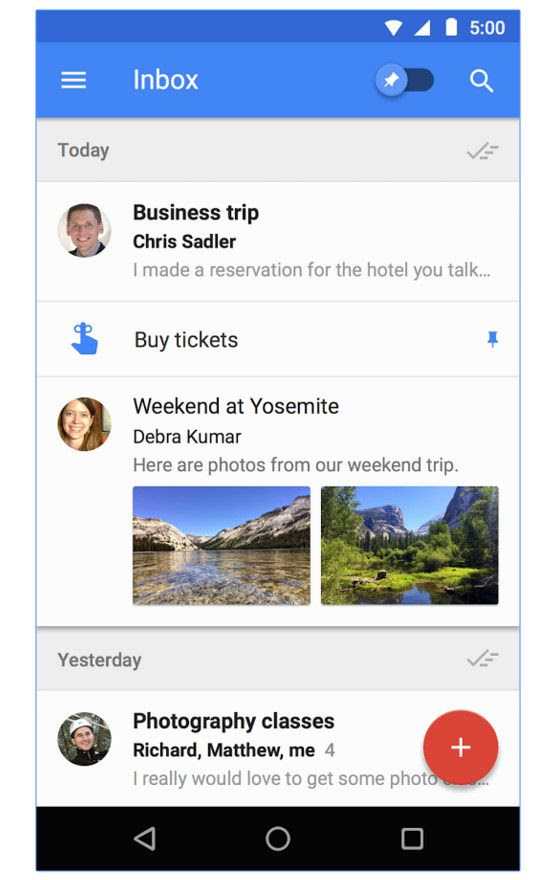Open the Buy tickets reminder

(278, 339)
